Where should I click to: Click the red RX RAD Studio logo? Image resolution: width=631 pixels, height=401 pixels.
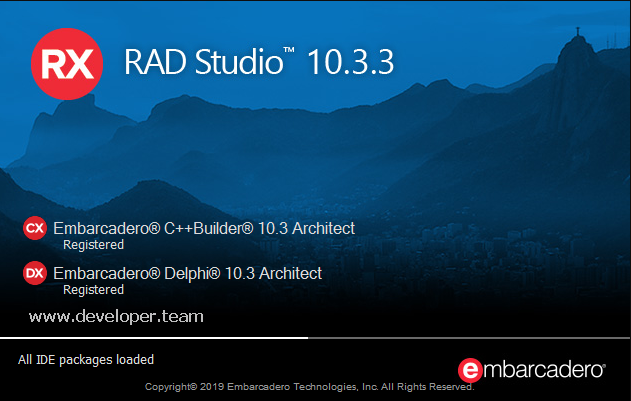(68, 61)
